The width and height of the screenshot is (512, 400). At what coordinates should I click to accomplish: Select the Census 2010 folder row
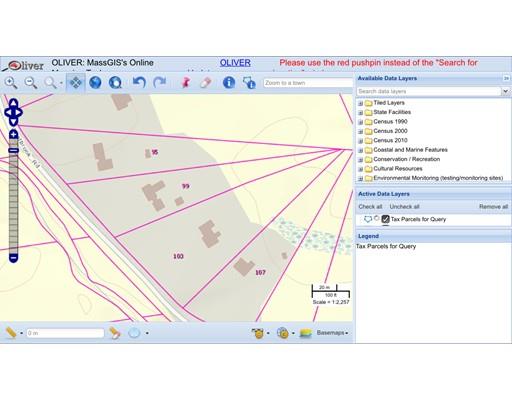(390, 140)
